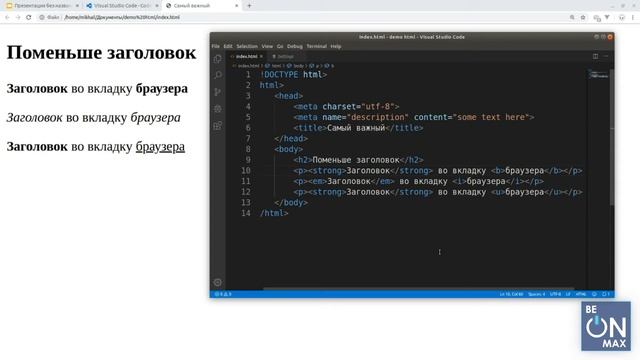Click the notifications bell in status bar

(606, 294)
